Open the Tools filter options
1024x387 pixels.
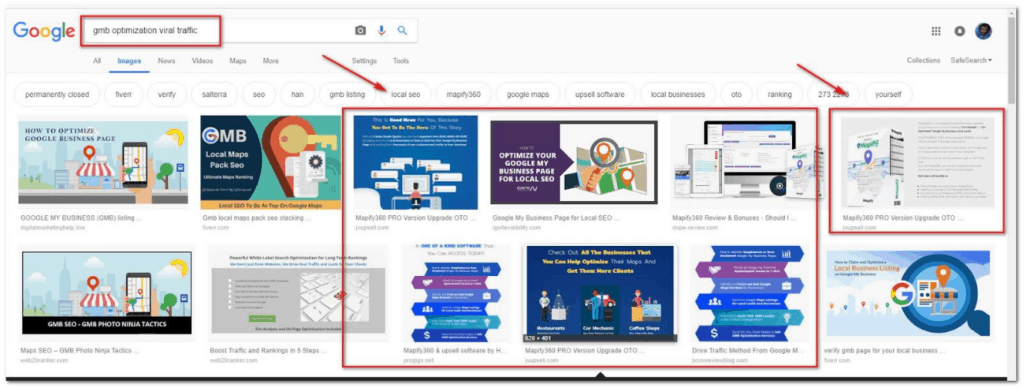(400, 61)
